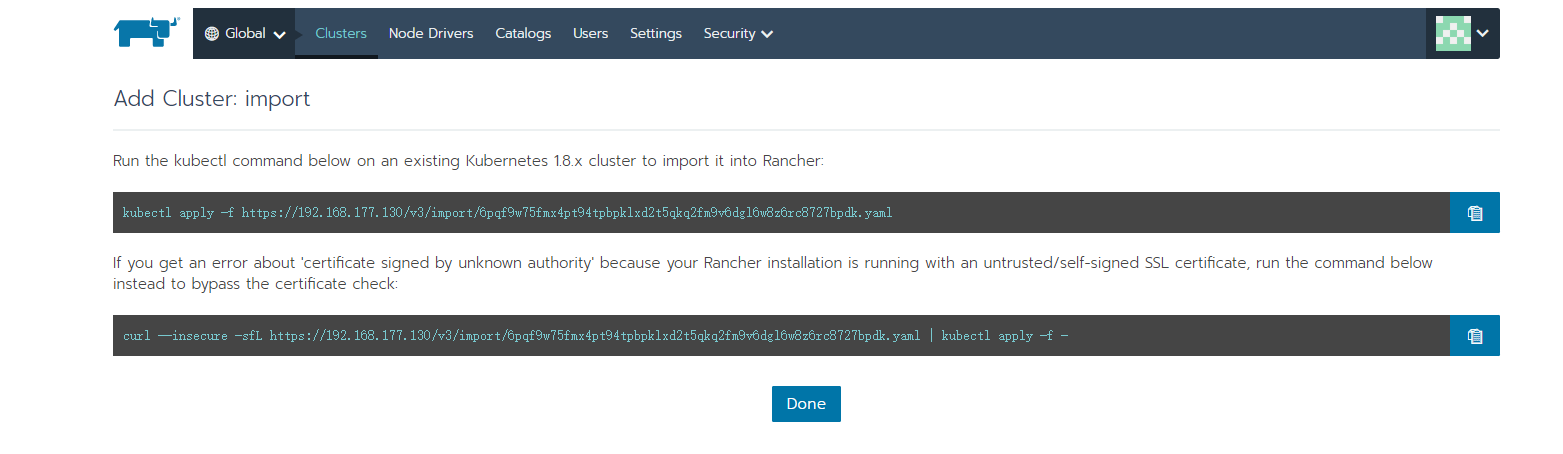Expand the user account menu arrow
1563x454 pixels.
point(1483,33)
